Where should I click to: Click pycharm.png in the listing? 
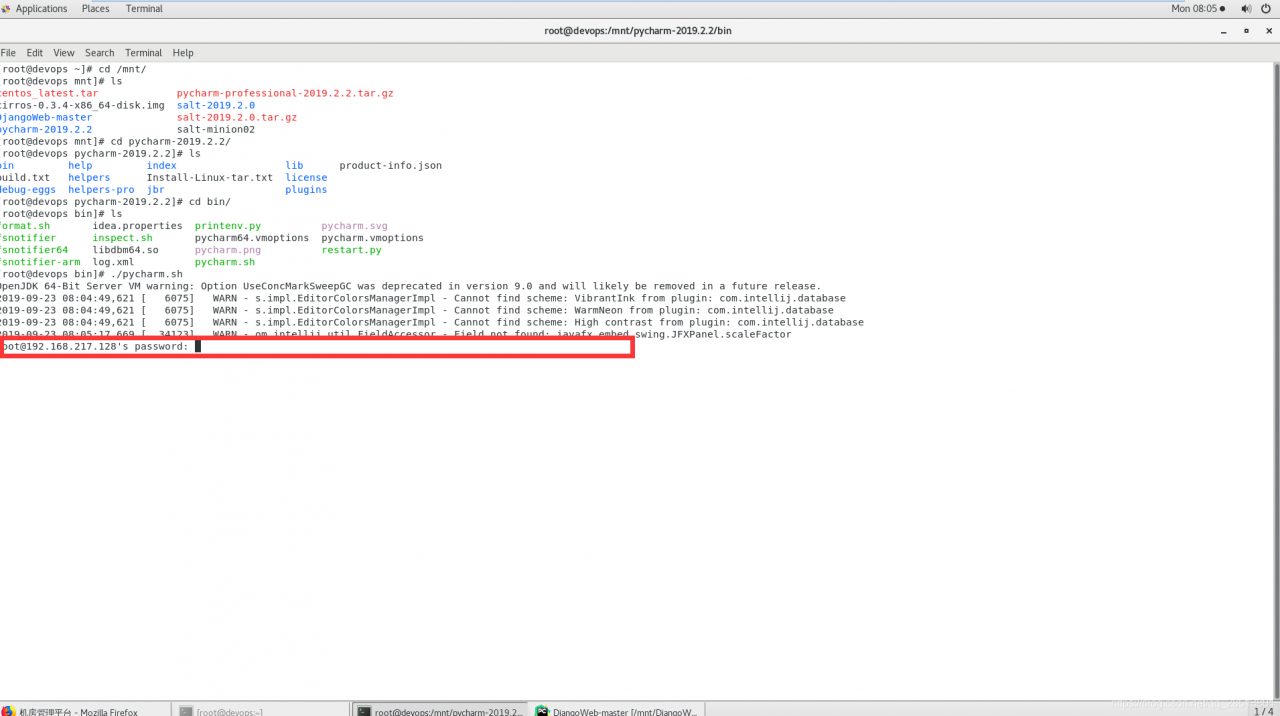(x=228, y=250)
